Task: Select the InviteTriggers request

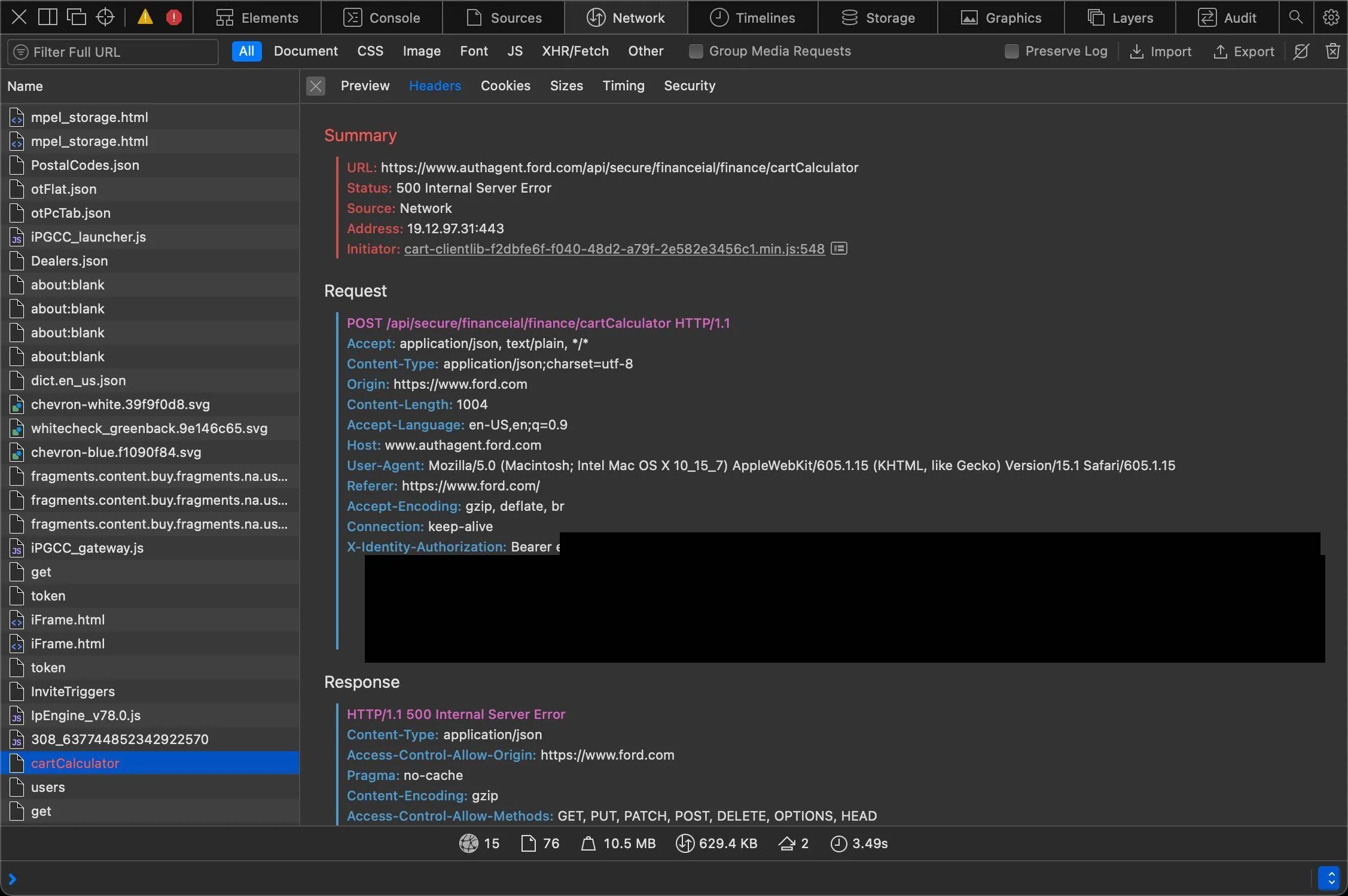Action: coord(150,691)
